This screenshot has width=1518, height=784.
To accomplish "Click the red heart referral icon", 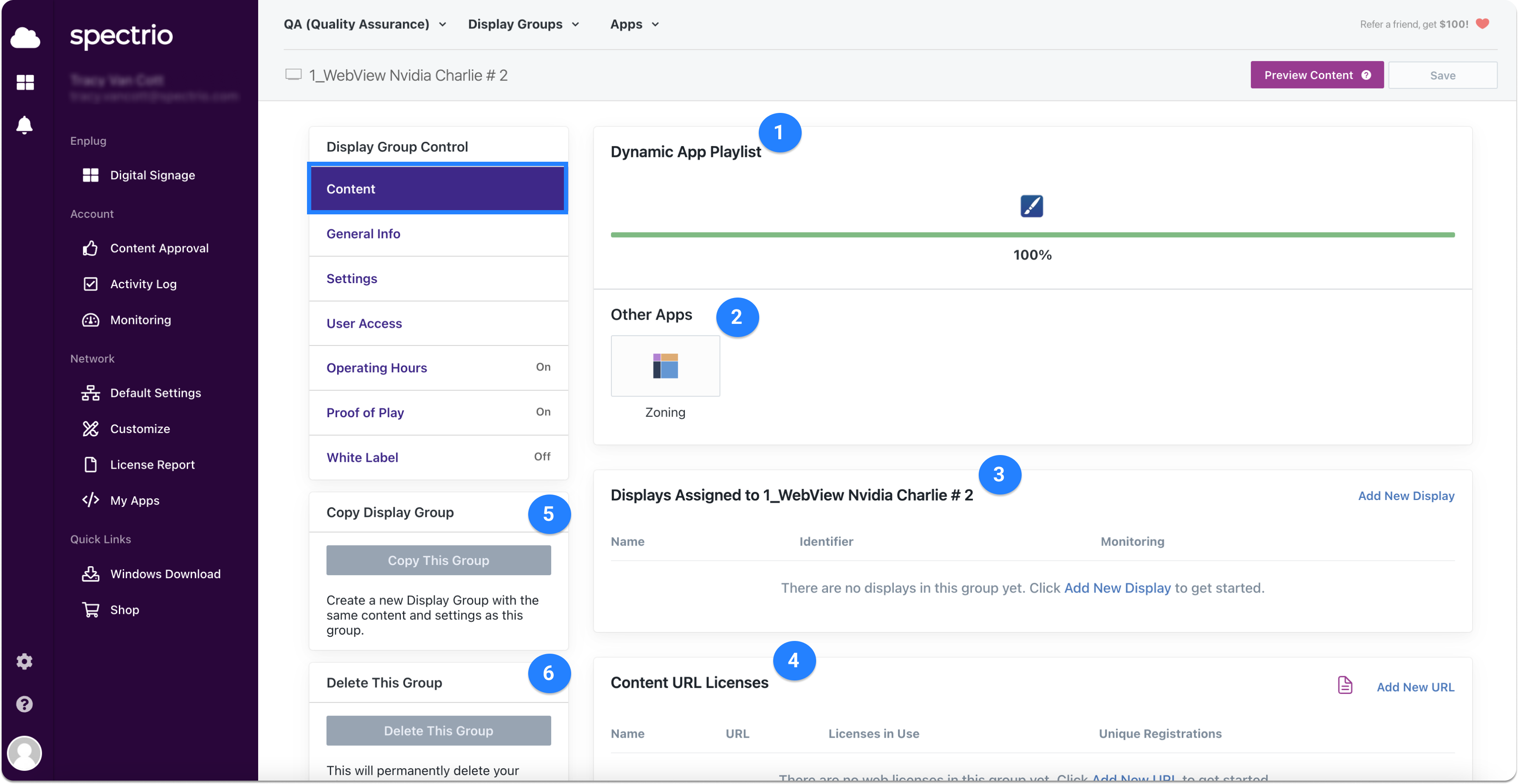I will [1483, 24].
